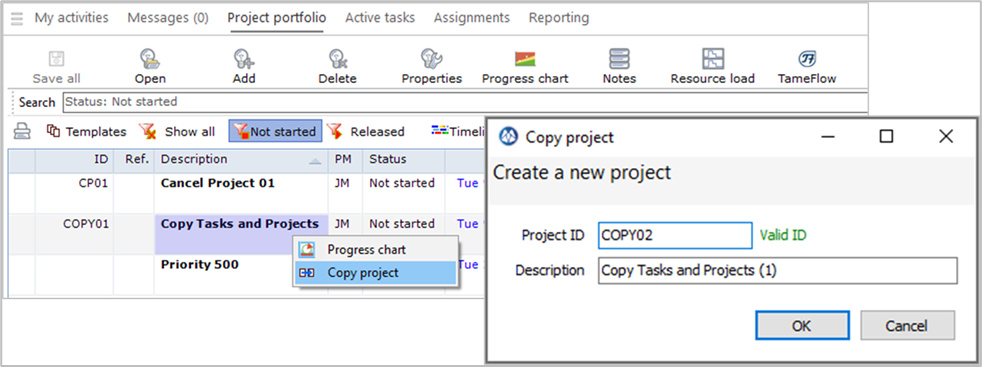Open Messages (0) tab

tap(168, 18)
